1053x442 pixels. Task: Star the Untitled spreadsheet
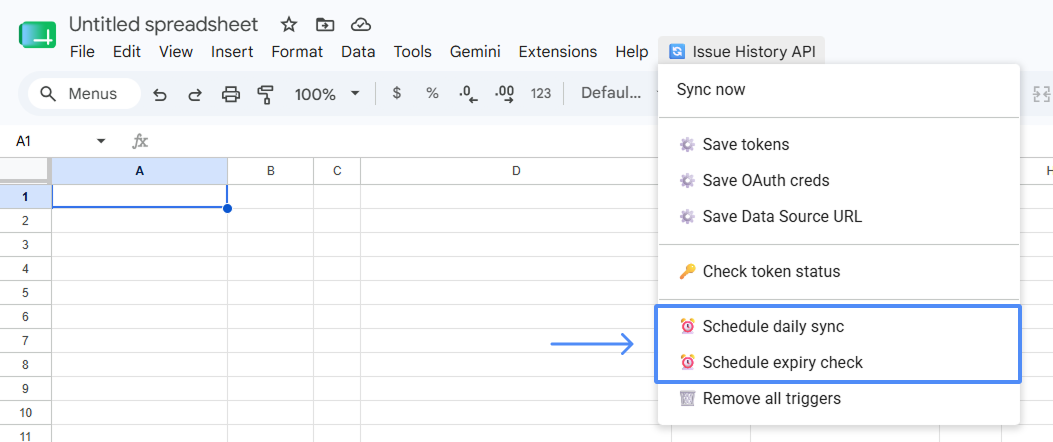pyautogui.click(x=289, y=25)
